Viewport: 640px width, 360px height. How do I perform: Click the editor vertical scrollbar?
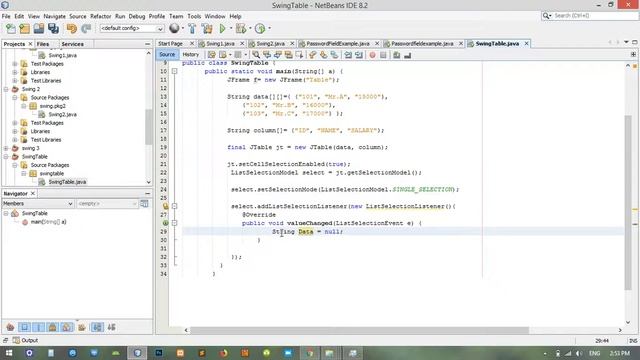[628, 202]
